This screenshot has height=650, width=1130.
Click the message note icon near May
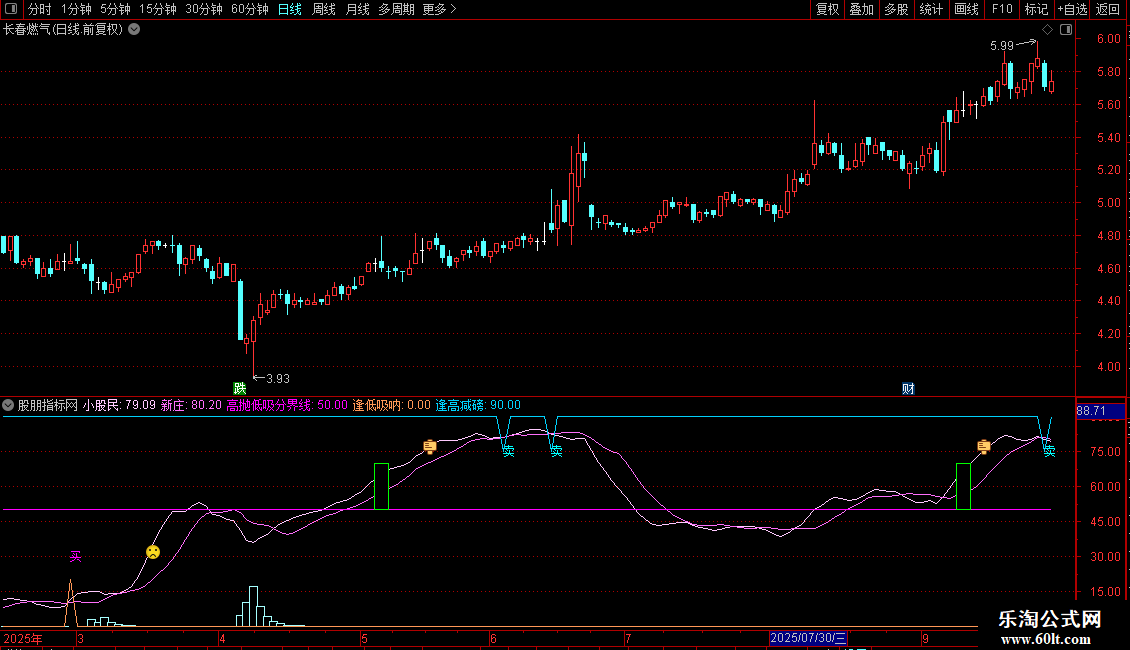coord(430,447)
